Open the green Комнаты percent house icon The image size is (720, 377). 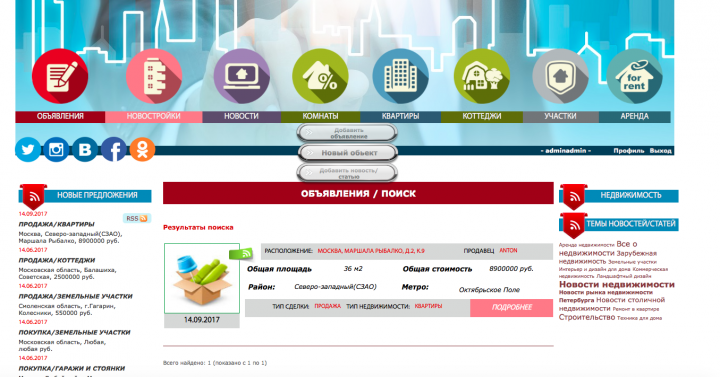pyautogui.click(x=320, y=76)
